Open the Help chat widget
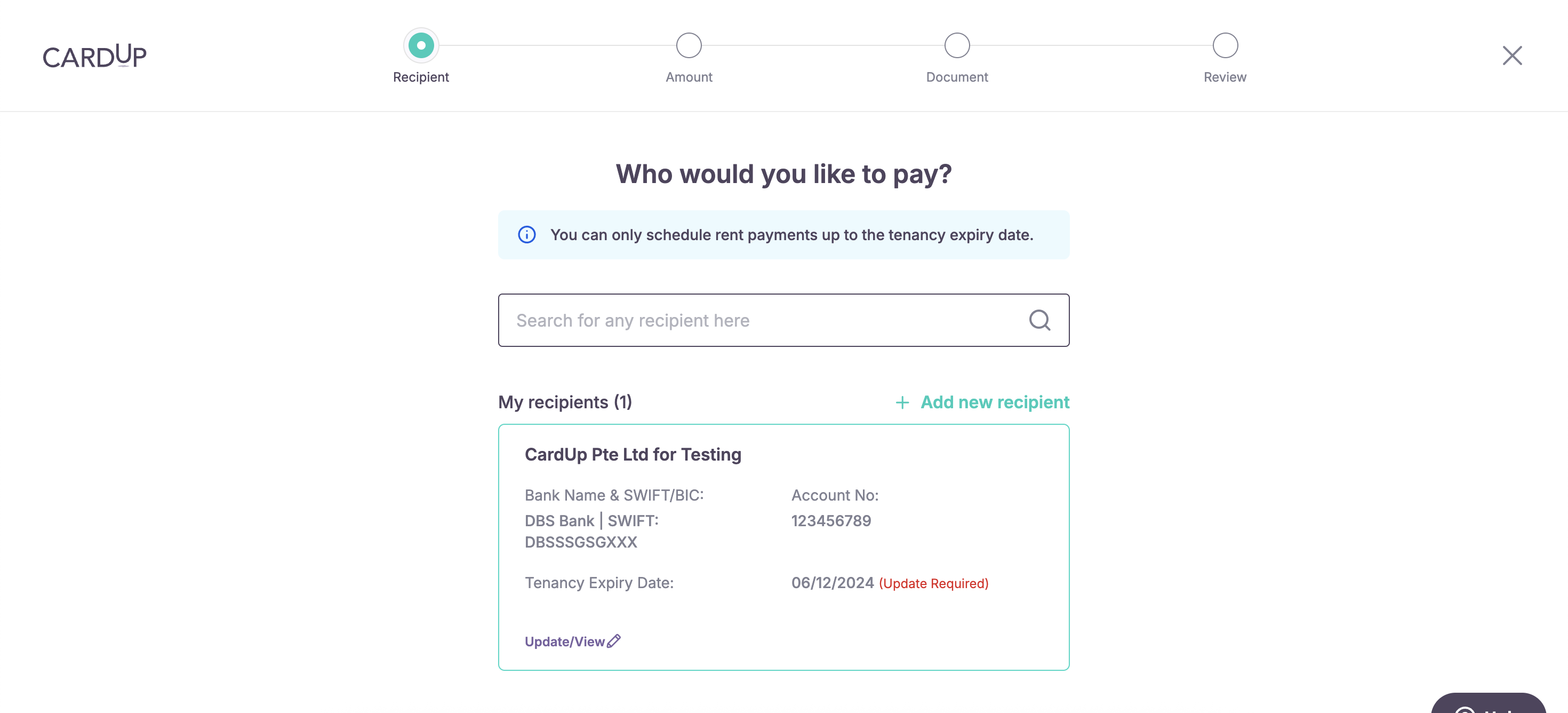The image size is (1568, 713). [1489, 704]
